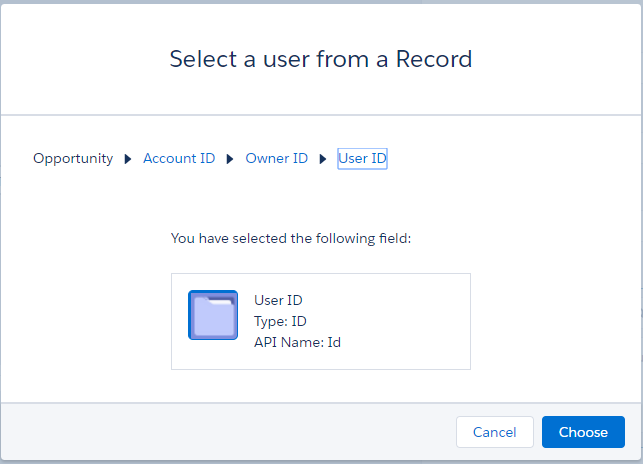The image size is (643, 464).
Task: Click arrow between Account ID and Owner ID
Action: (x=230, y=159)
